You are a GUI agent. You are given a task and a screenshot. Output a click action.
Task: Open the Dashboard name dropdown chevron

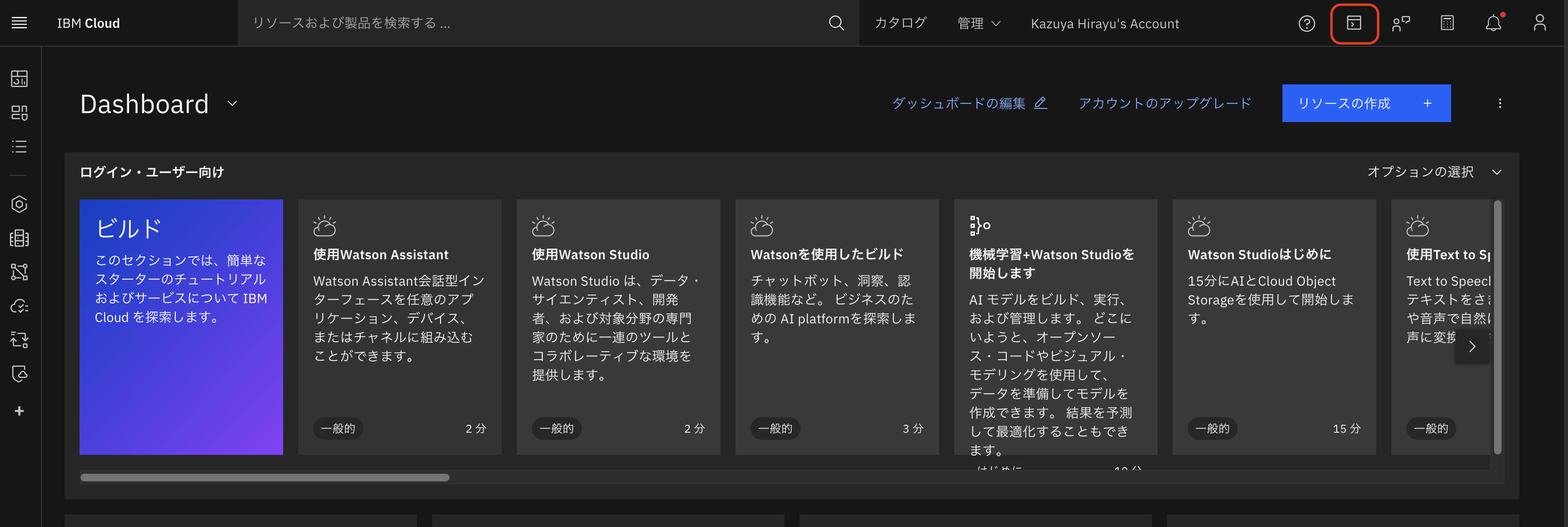231,104
